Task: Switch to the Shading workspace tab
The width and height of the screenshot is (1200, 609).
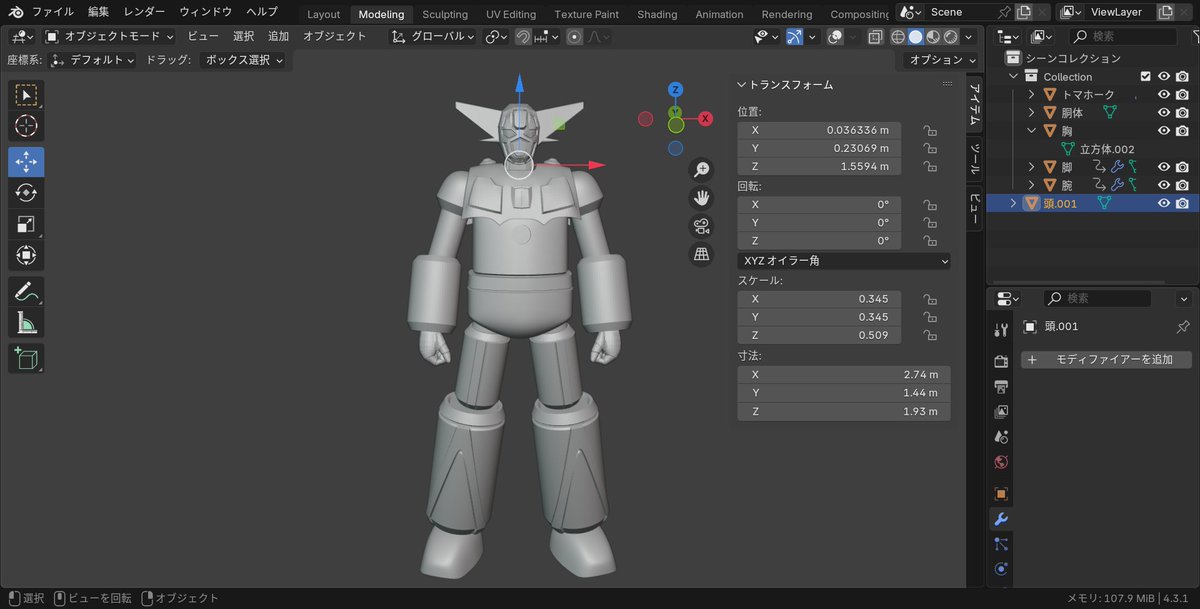Action: point(657,14)
